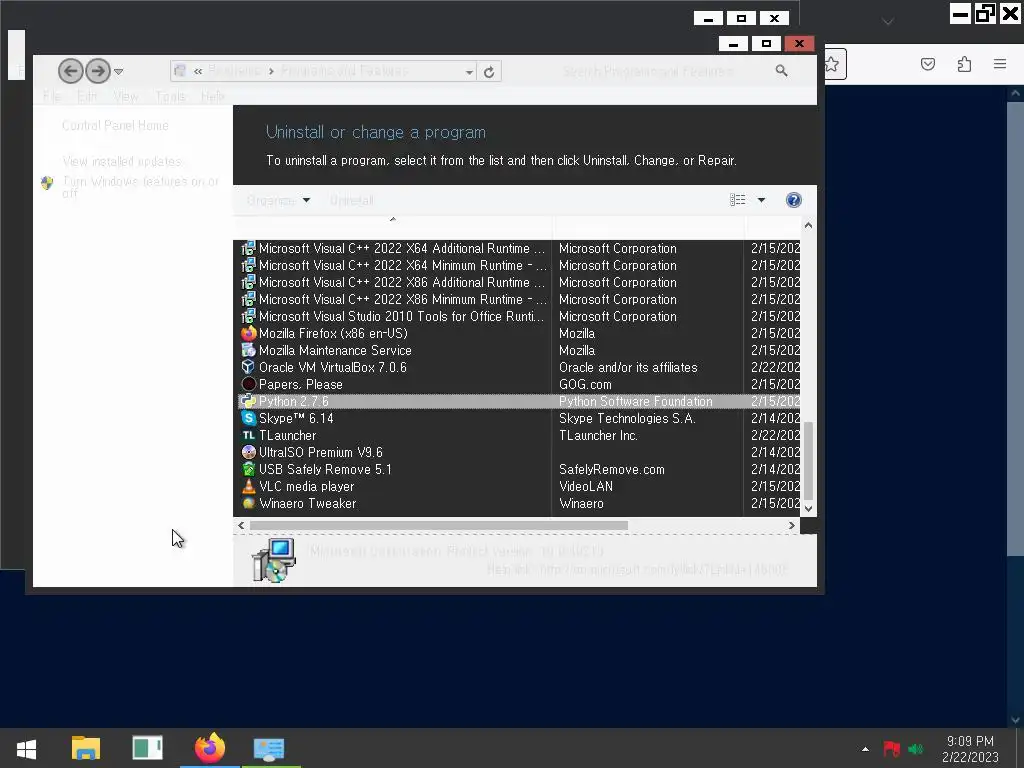Select Microsoft Visual C++ 2022 X86 Additional Runtime

pos(519,282)
